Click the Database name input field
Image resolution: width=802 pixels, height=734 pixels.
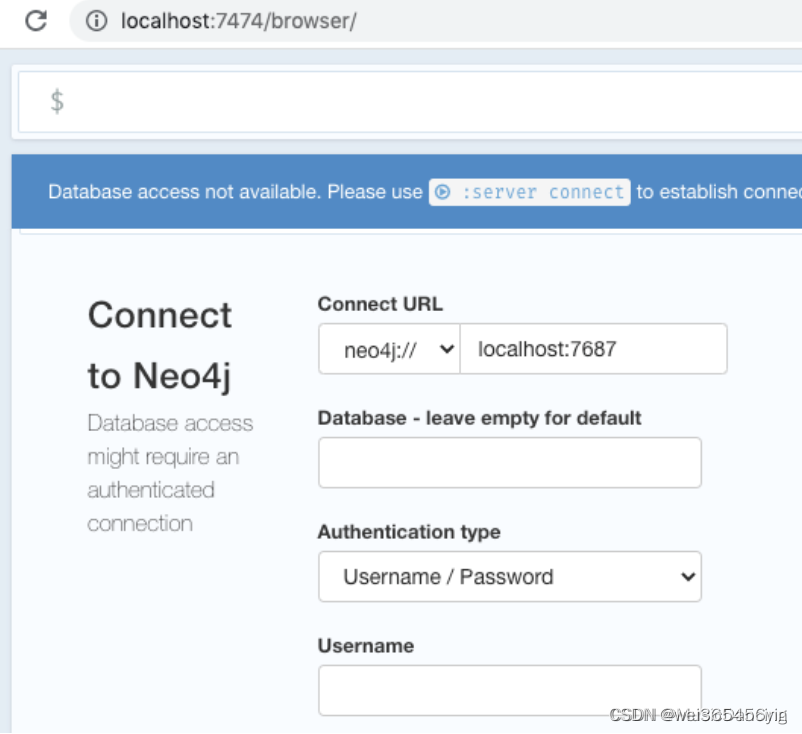pos(509,462)
